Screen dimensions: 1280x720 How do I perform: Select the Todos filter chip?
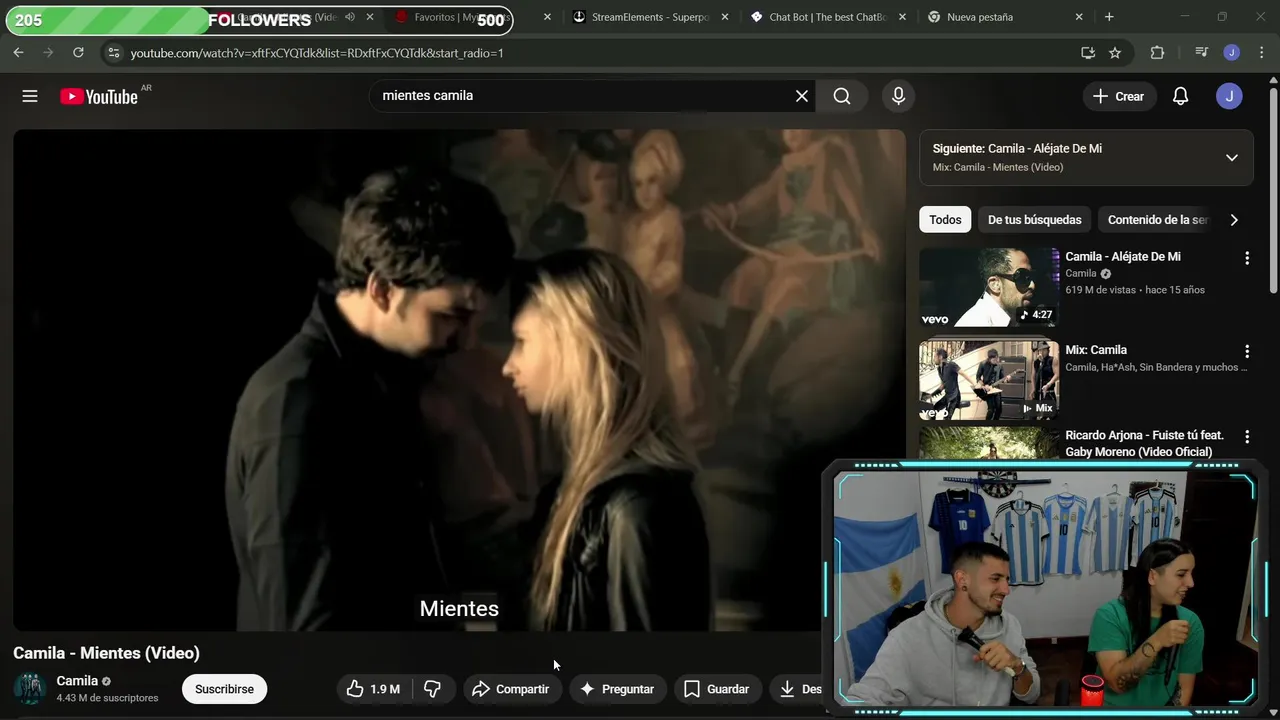tap(945, 220)
